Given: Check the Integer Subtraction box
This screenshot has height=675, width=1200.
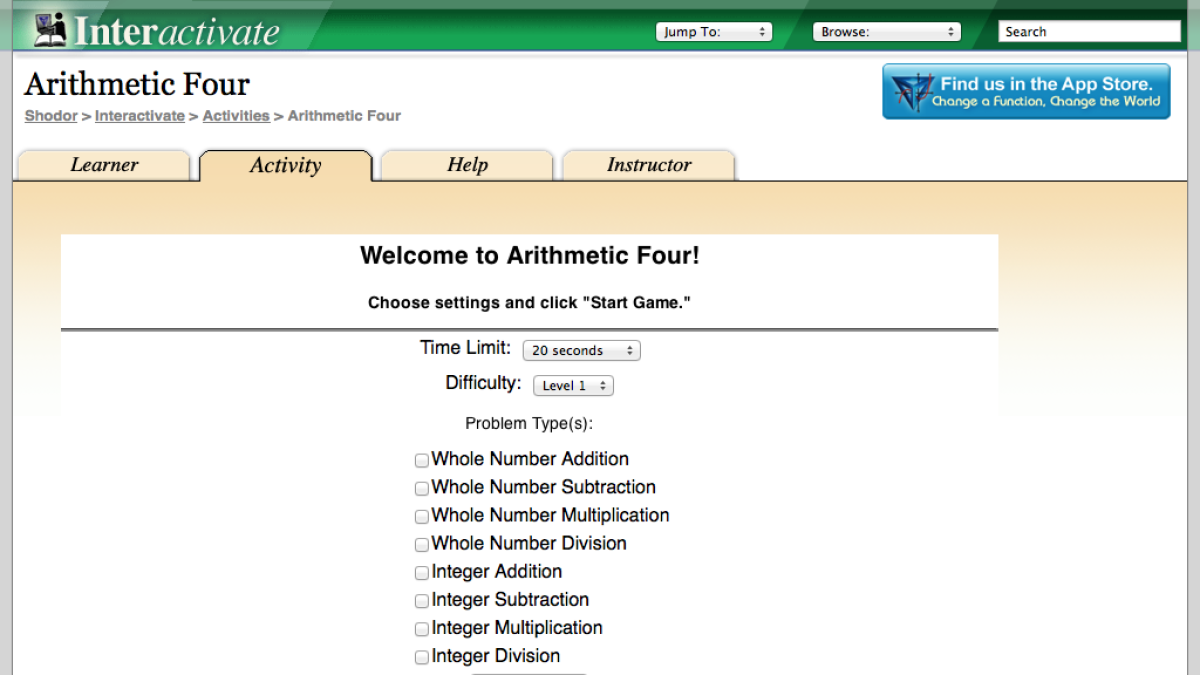Looking at the screenshot, I should tap(422, 600).
